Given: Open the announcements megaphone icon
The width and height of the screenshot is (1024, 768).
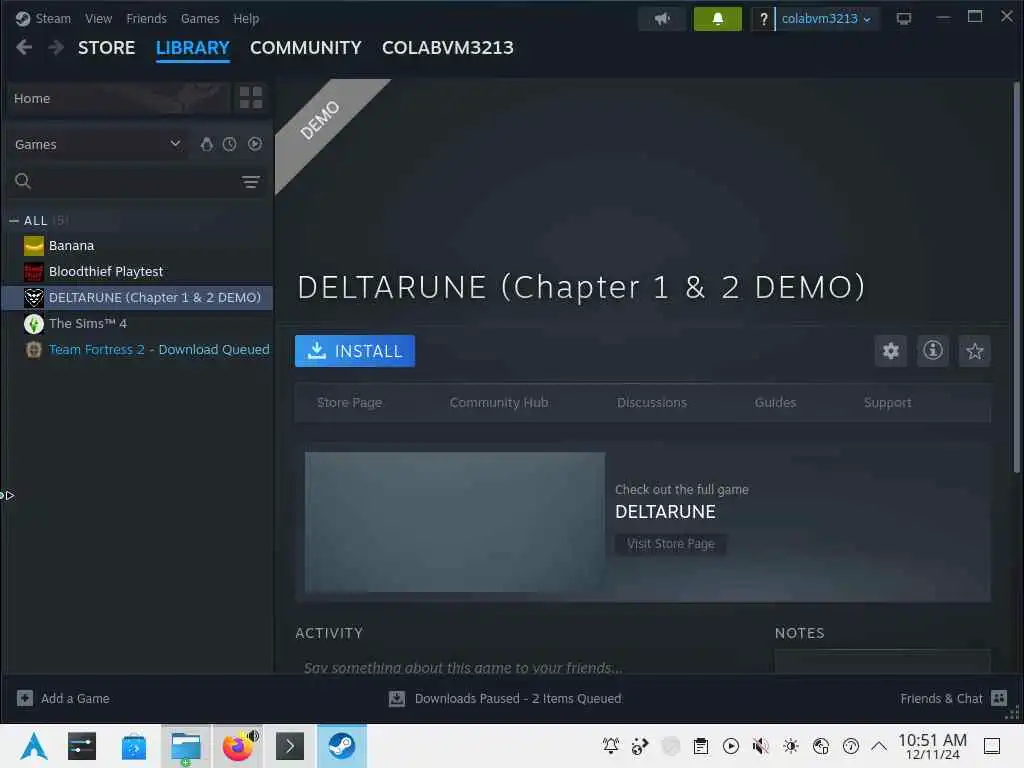Looking at the screenshot, I should (x=662, y=18).
